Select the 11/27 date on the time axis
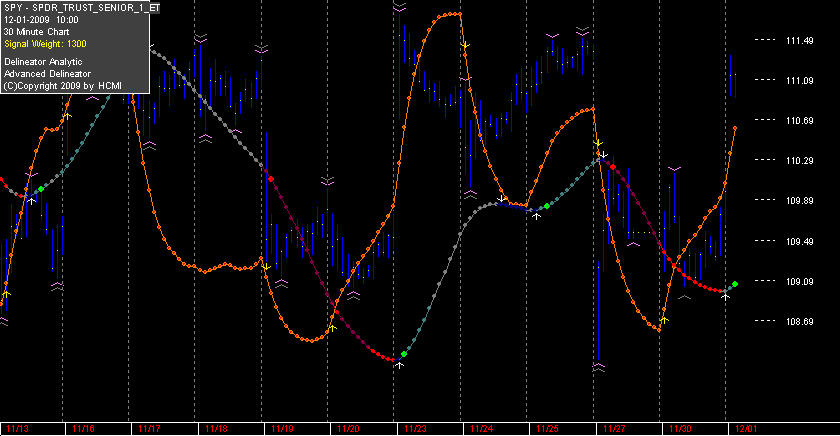 [x=614, y=429]
